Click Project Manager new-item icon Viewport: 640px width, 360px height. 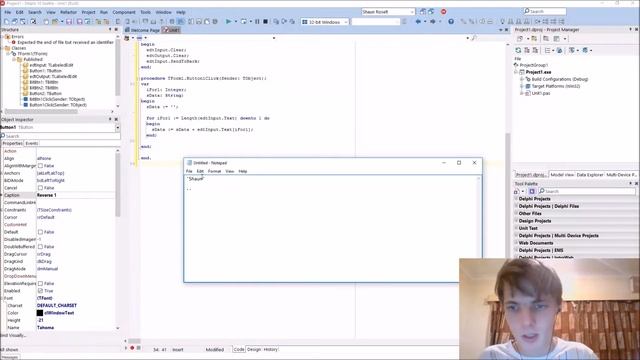point(520,39)
